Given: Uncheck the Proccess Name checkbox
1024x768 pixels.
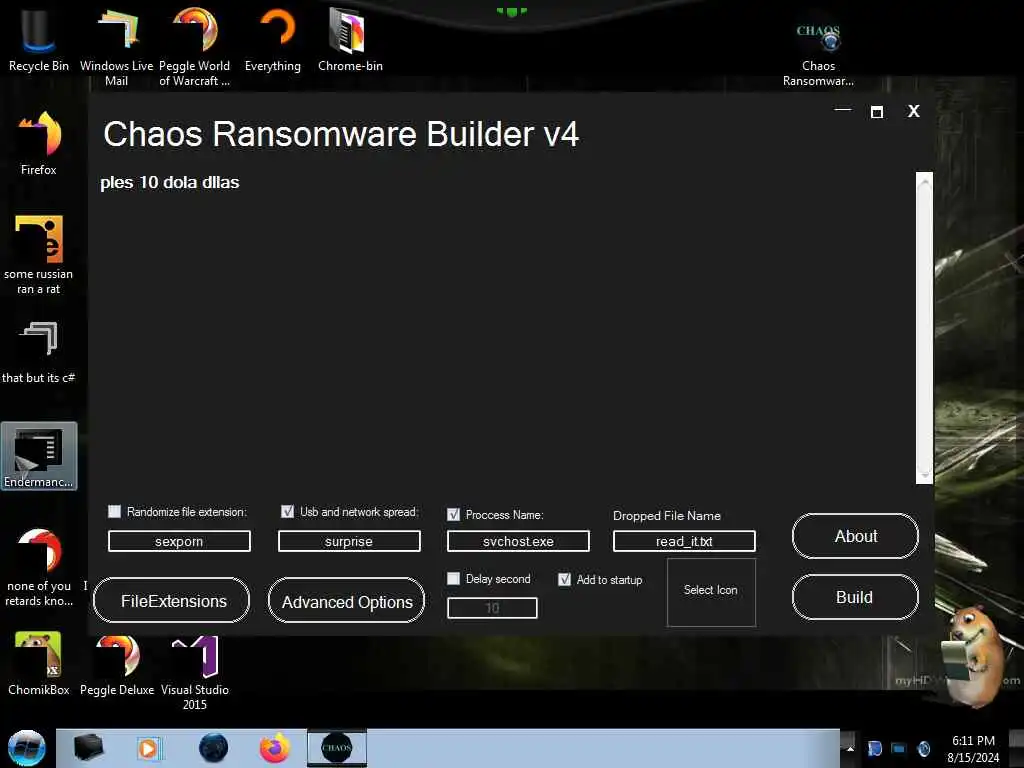Looking at the screenshot, I should (453, 515).
